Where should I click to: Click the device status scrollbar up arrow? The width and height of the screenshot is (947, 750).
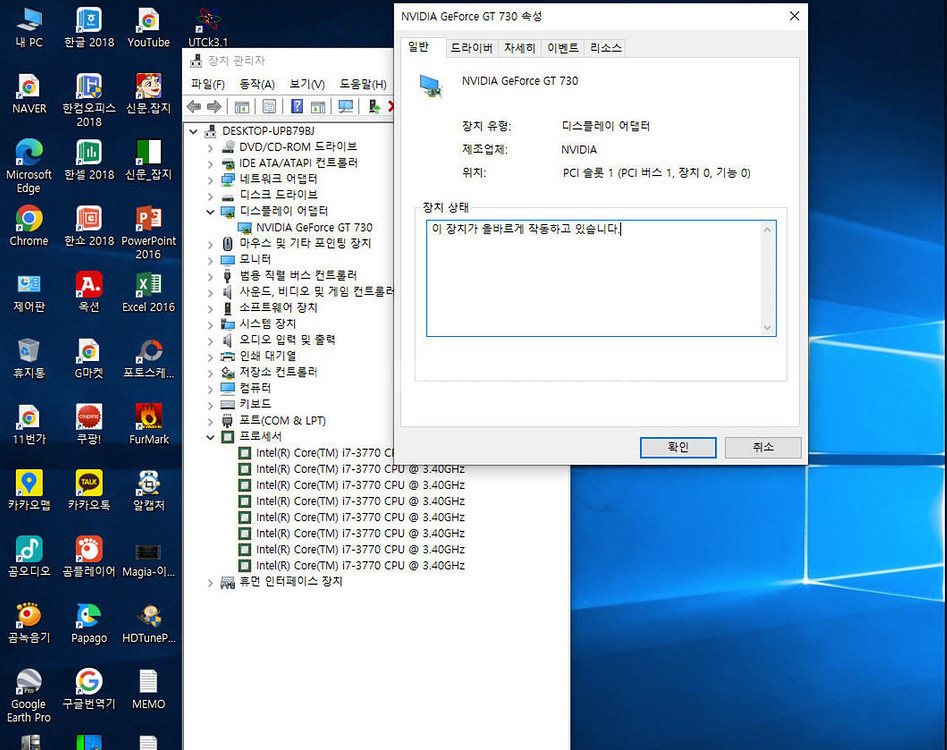coord(768,229)
